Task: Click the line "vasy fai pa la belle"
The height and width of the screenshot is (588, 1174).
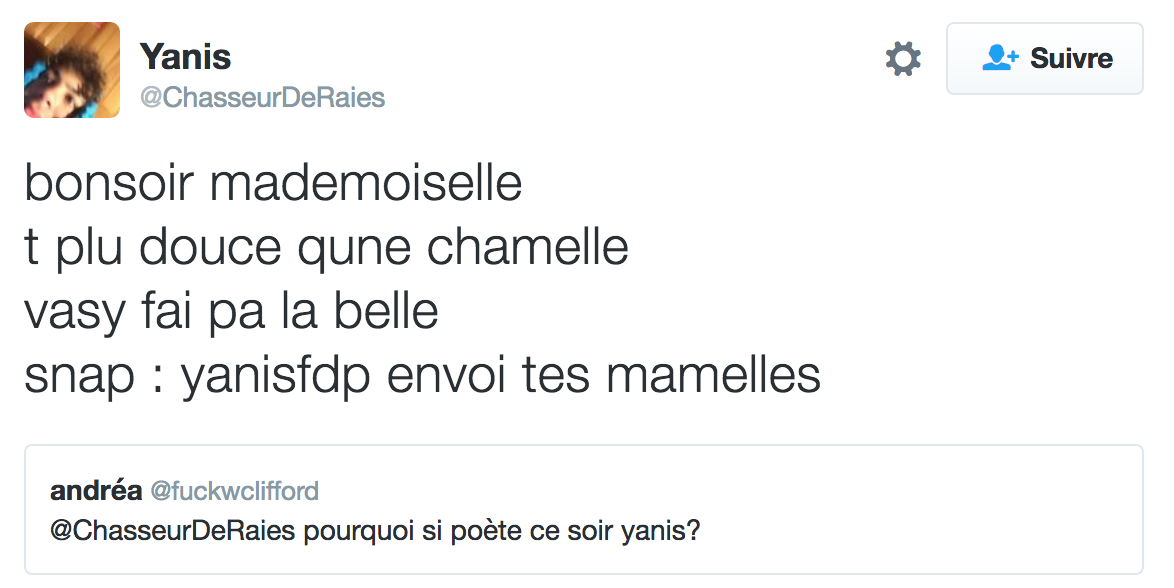Action: (x=231, y=311)
